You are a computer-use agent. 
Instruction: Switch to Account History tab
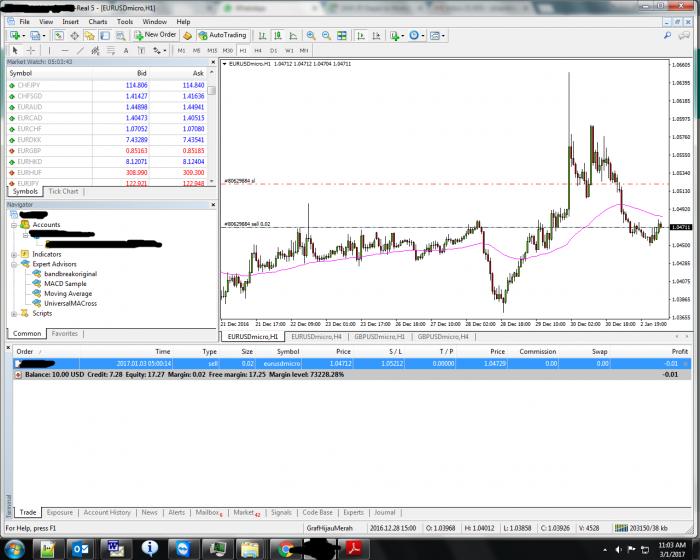click(107, 512)
